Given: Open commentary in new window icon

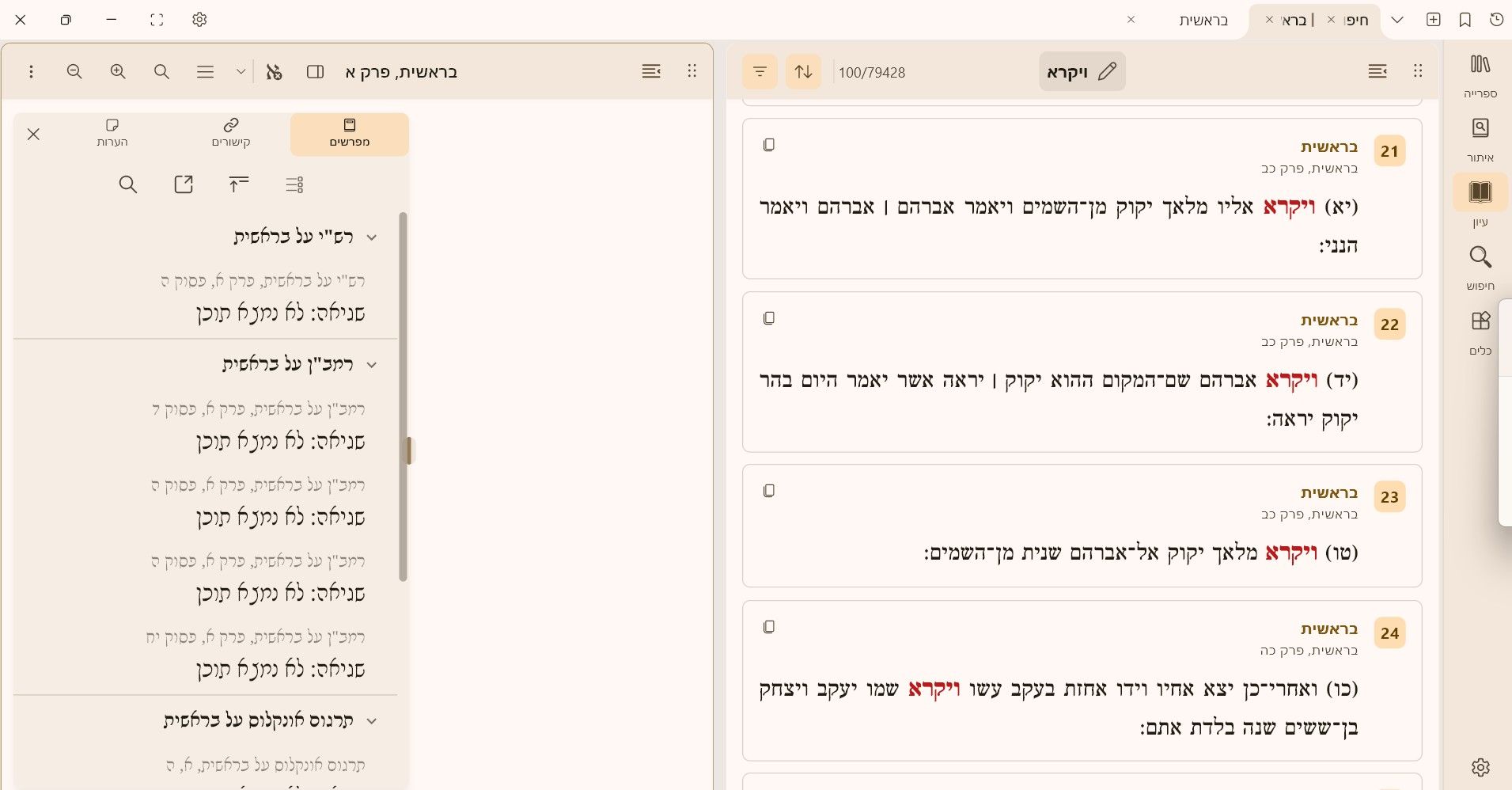Looking at the screenshot, I should pyautogui.click(x=184, y=184).
